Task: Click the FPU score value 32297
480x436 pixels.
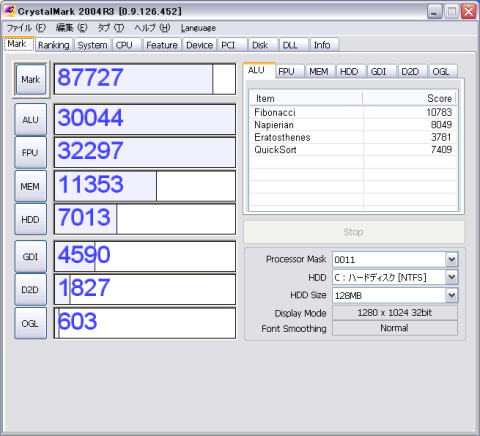Action: (90, 151)
